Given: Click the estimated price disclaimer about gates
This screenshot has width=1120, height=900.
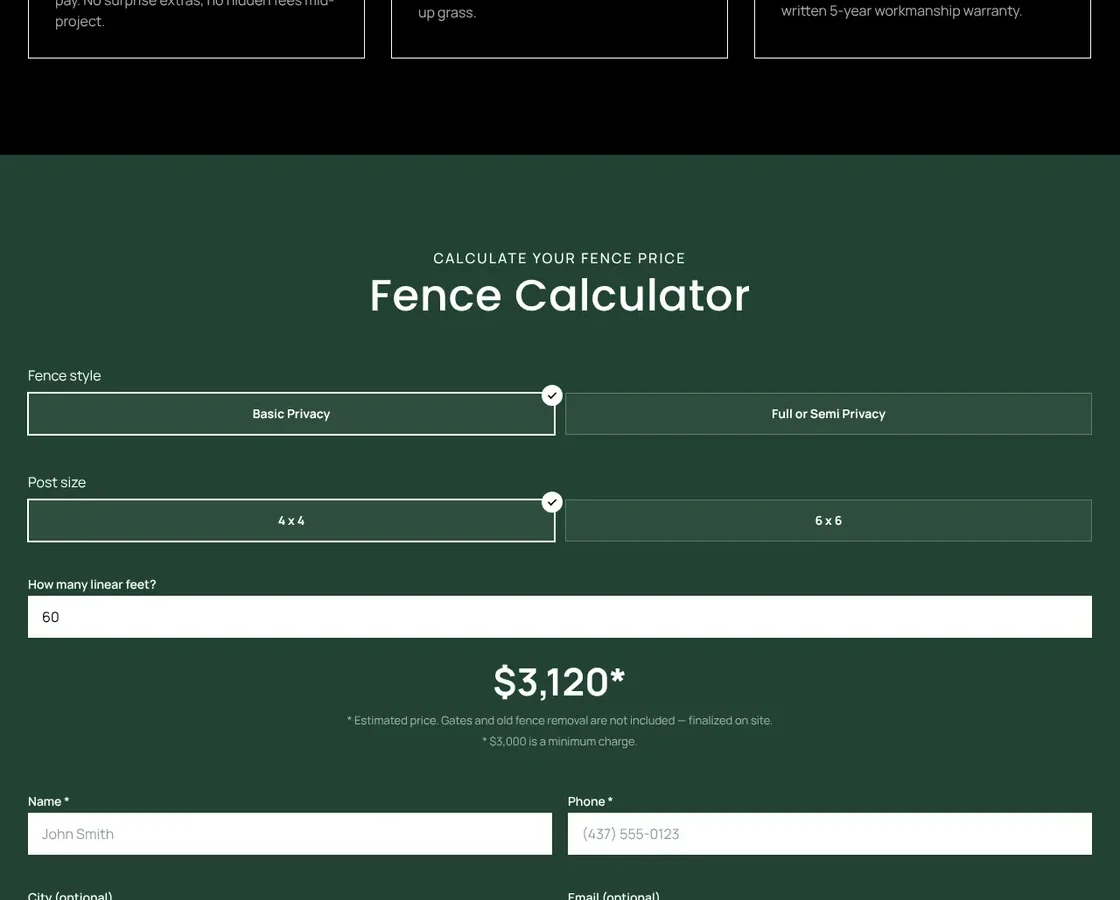Looking at the screenshot, I should (559, 720).
